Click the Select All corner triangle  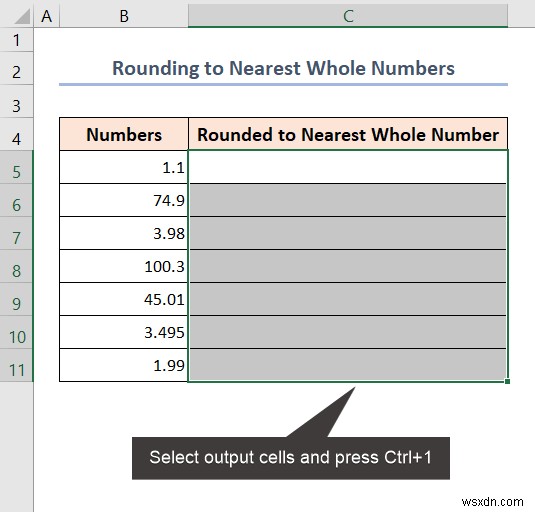click(x=23, y=16)
